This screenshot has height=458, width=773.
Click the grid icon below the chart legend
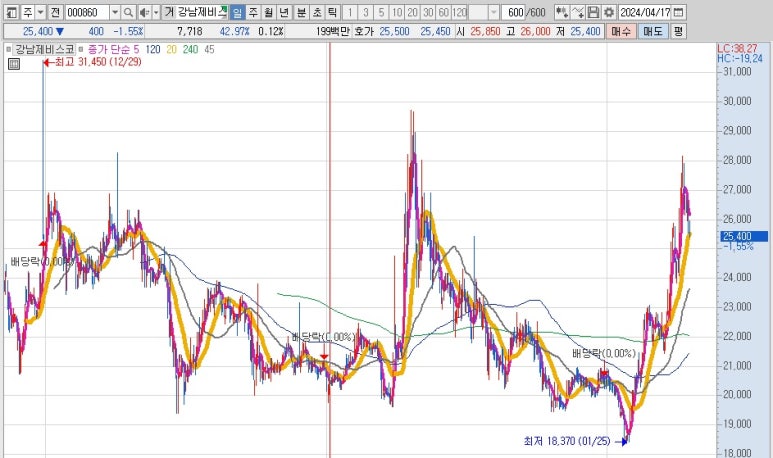(14, 64)
